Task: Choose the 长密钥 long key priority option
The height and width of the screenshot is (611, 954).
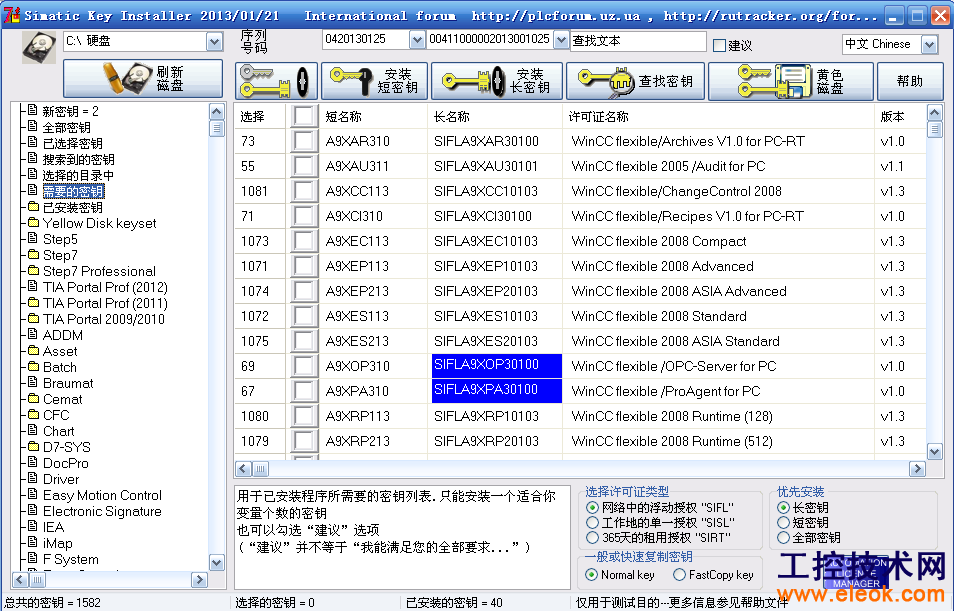Action: click(784, 508)
